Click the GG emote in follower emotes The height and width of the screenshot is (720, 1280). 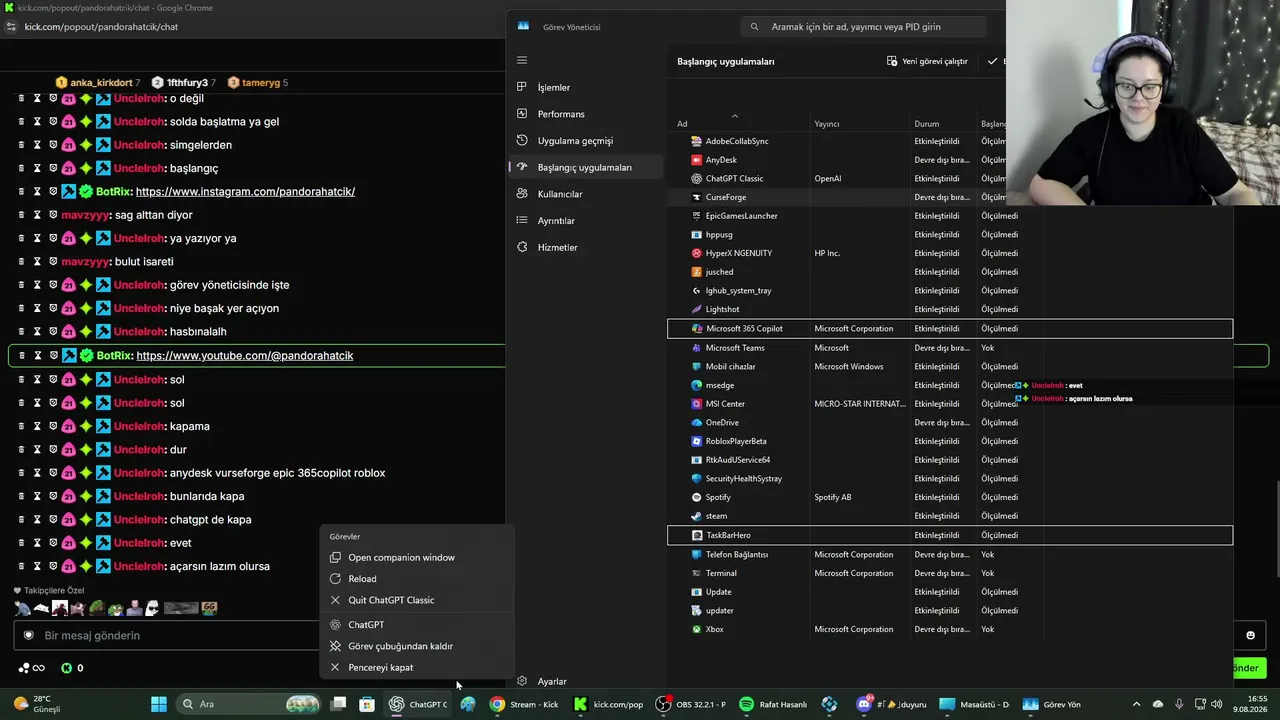click(209, 607)
